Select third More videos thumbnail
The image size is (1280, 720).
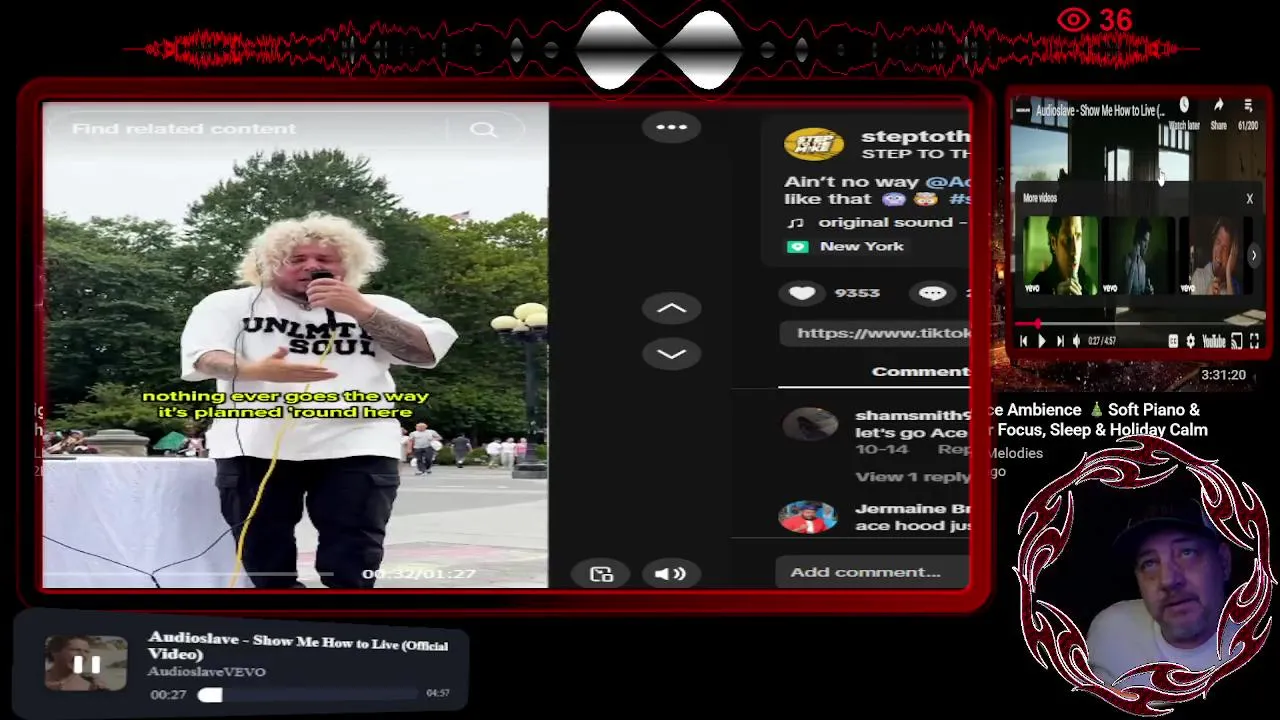click(x=1216, y=255)
